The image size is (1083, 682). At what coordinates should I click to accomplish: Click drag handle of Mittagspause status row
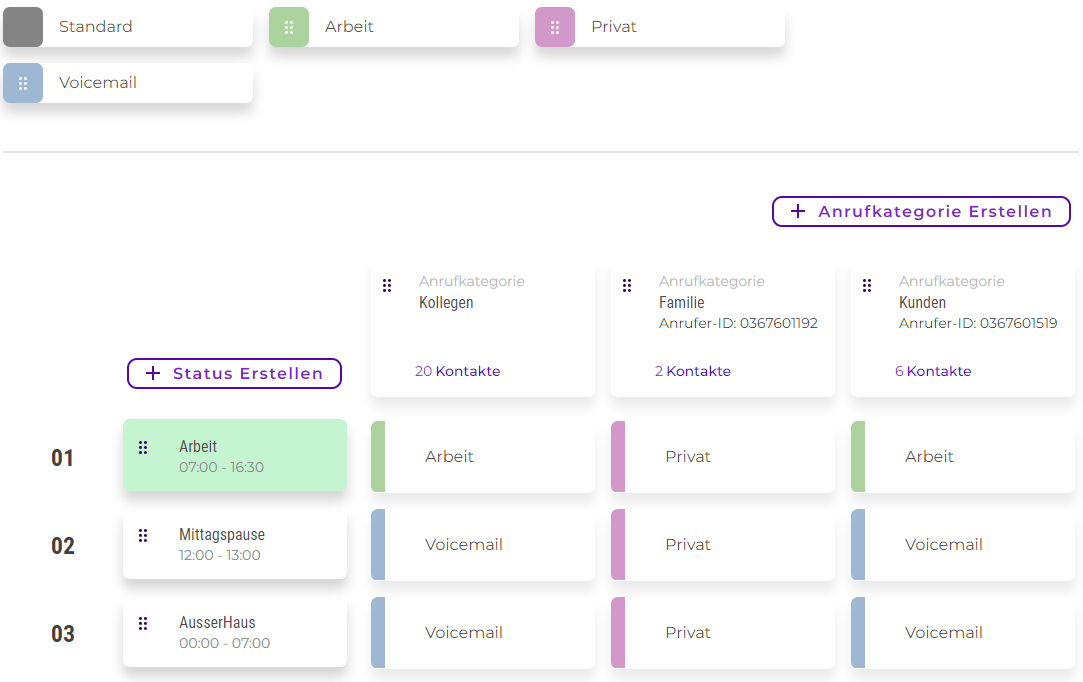143,535
